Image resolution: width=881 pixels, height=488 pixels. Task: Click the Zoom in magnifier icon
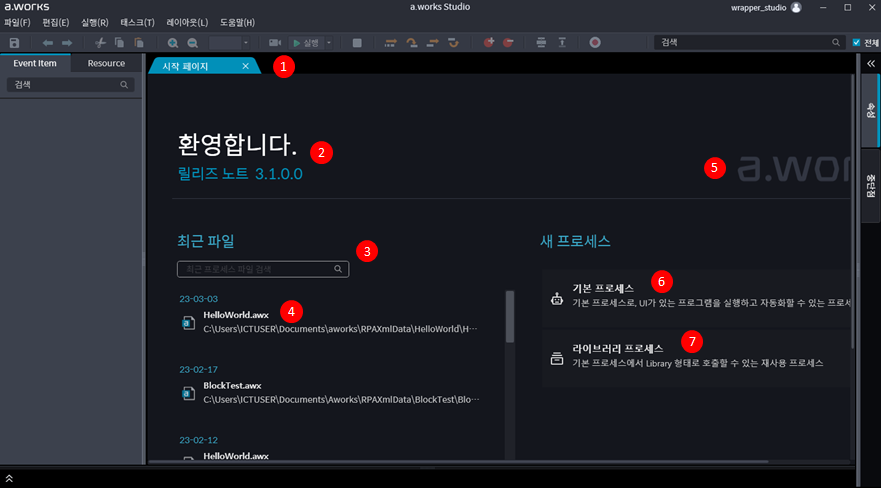pos(173,43)
